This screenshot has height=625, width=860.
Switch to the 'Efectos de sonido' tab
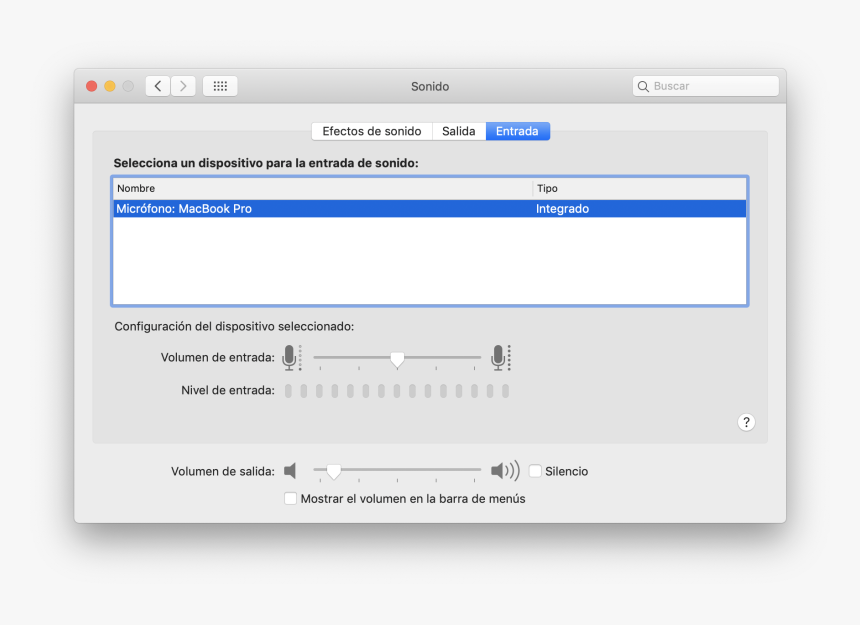[372, 131]
